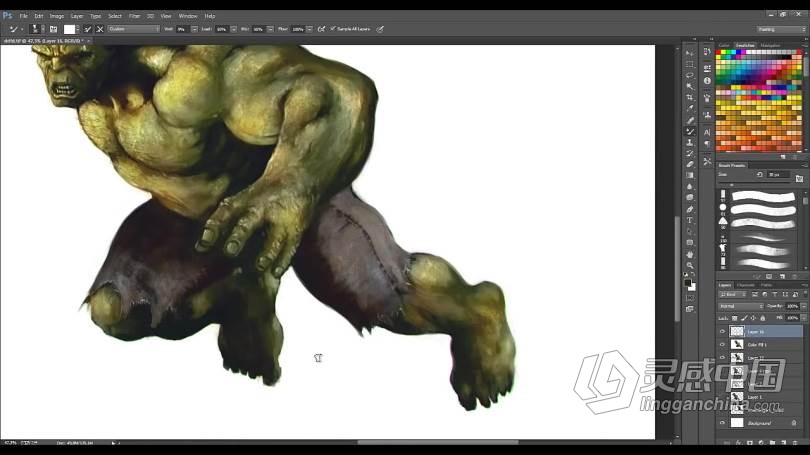Switch to the Channels tab

point(745,285)
